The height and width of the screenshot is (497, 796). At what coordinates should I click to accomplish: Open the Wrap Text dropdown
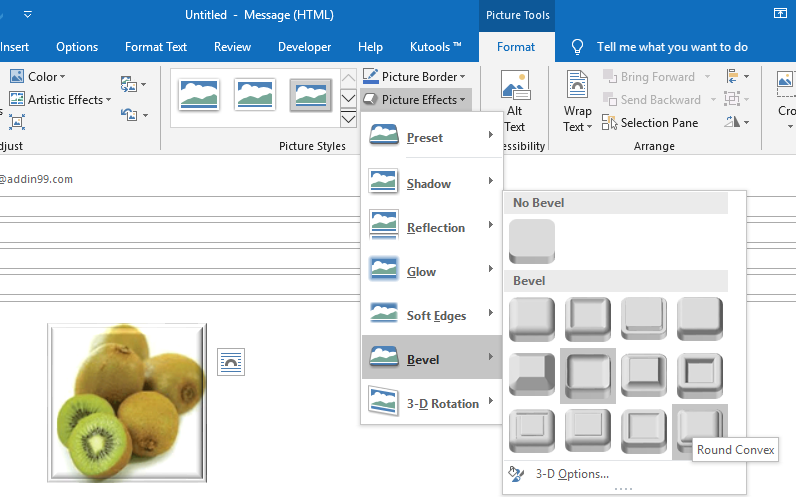[577, 102]
